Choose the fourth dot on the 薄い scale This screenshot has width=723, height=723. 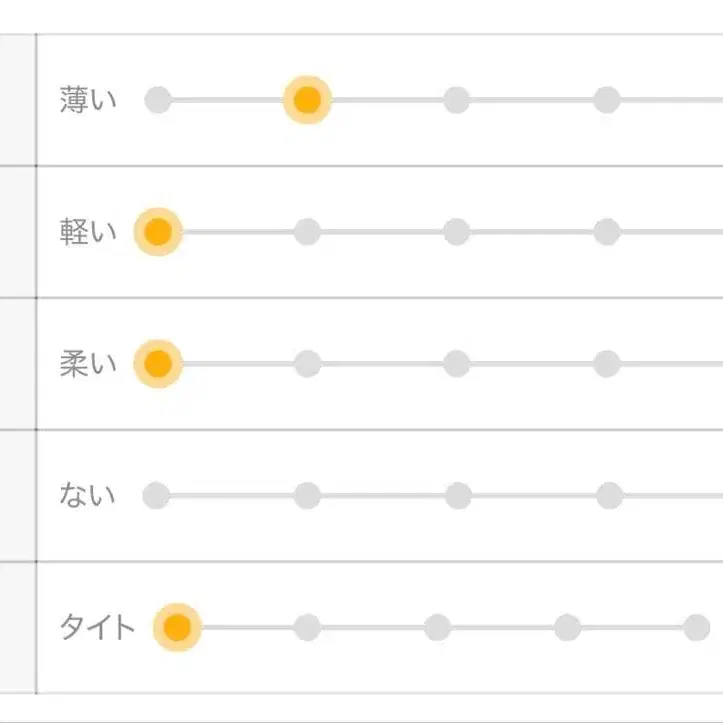(606, 100)
